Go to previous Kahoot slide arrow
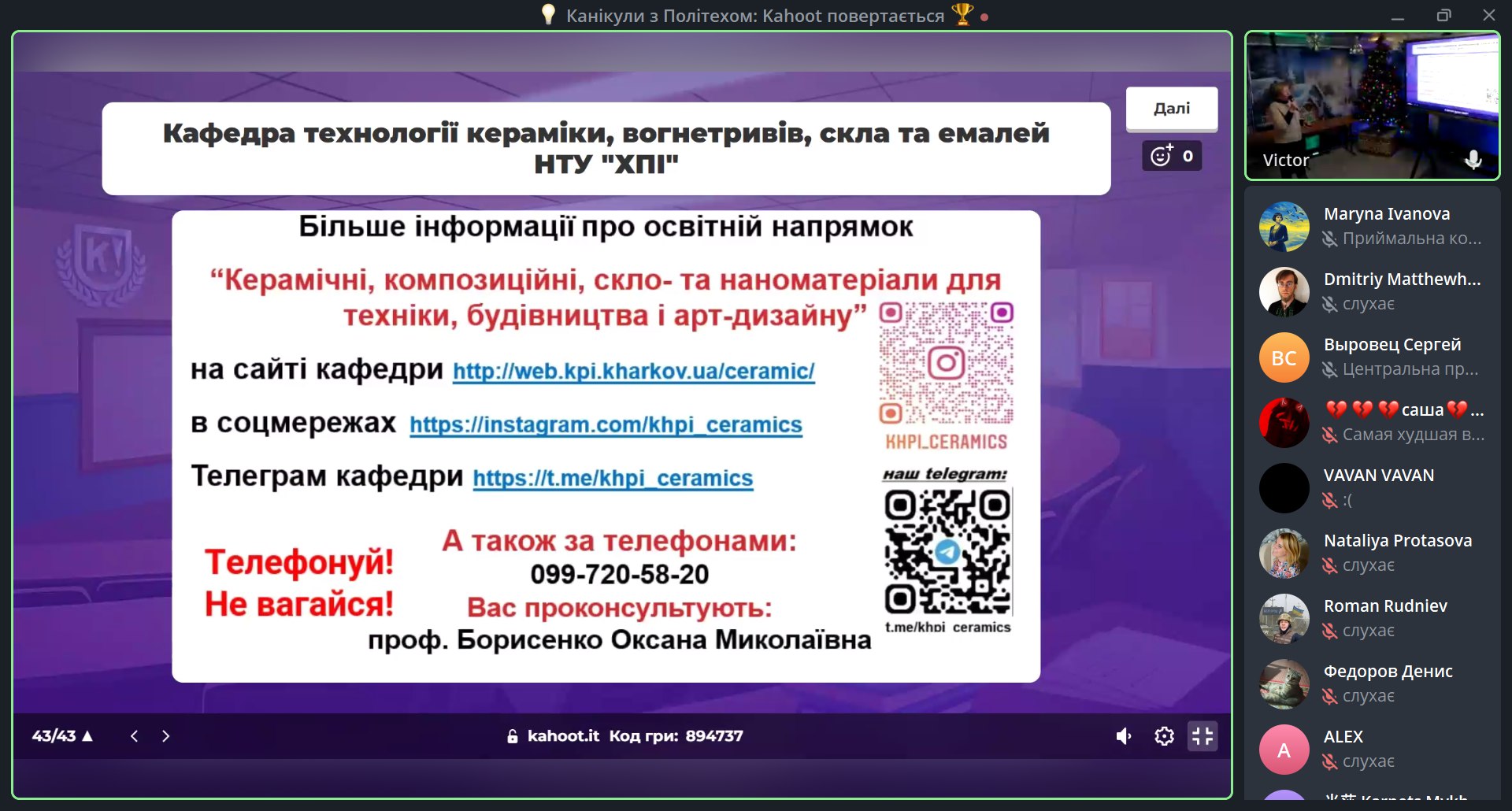Viewport: 1512px width, 811px height. [135, 736]
